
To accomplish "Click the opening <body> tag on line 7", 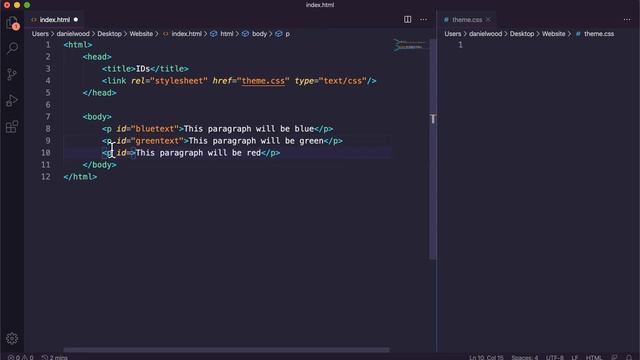I will point(97,117).
